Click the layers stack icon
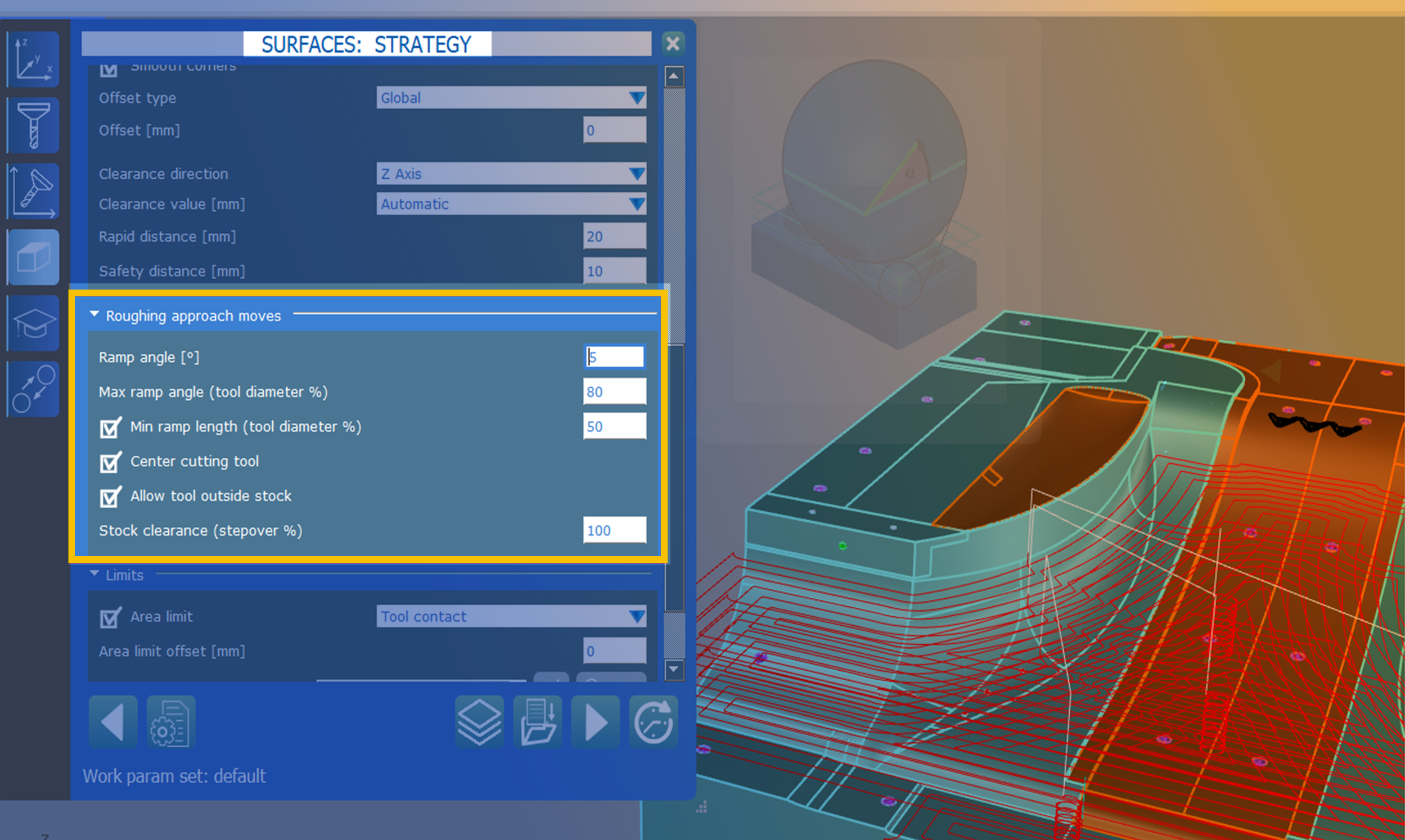 tap(479, 722)
